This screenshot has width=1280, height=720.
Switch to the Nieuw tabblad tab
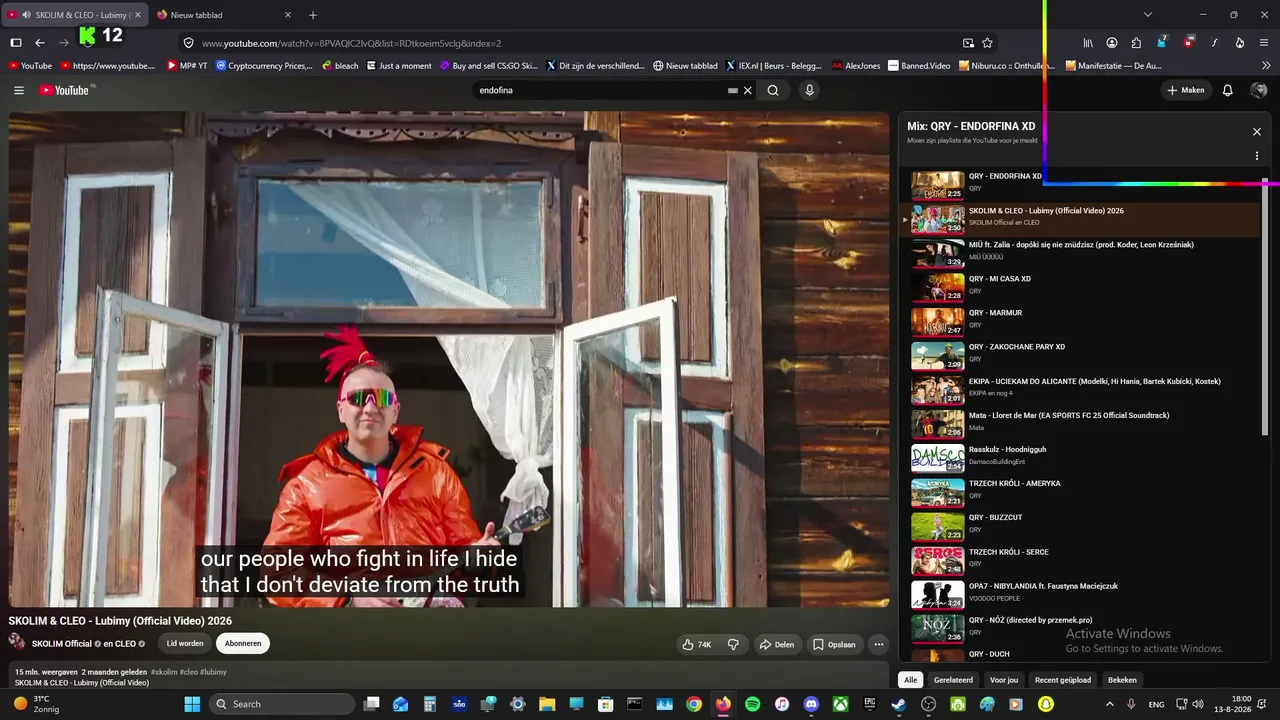[x=224, y=15]
